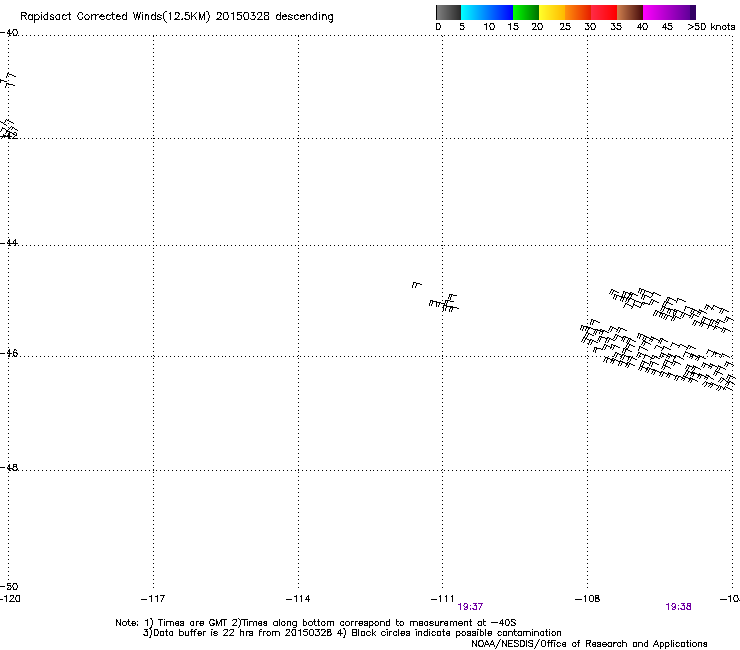Click the purple 19:38 time label
This screenshot has width=740, height=650.
coord(678,607)
